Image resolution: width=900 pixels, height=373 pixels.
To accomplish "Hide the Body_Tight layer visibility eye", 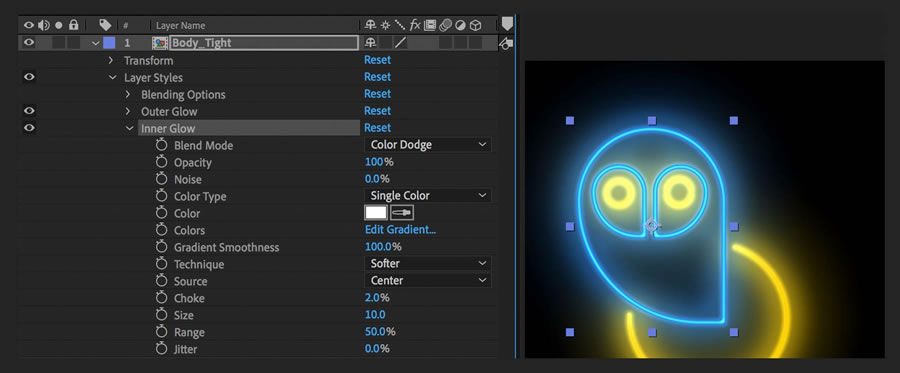I will point(29,42).
